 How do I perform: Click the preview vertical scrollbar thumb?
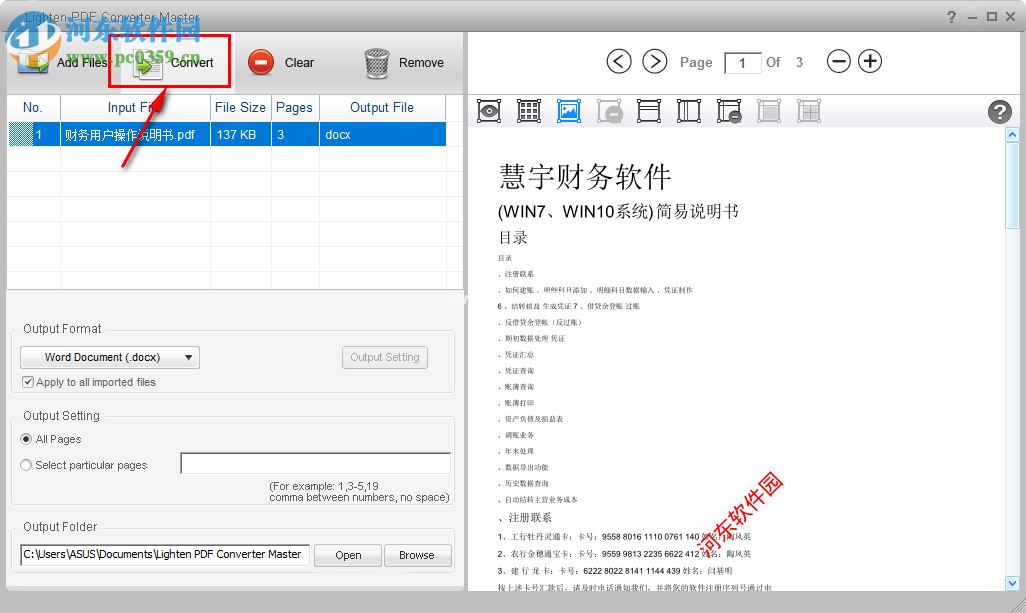tap(1012, 185)
